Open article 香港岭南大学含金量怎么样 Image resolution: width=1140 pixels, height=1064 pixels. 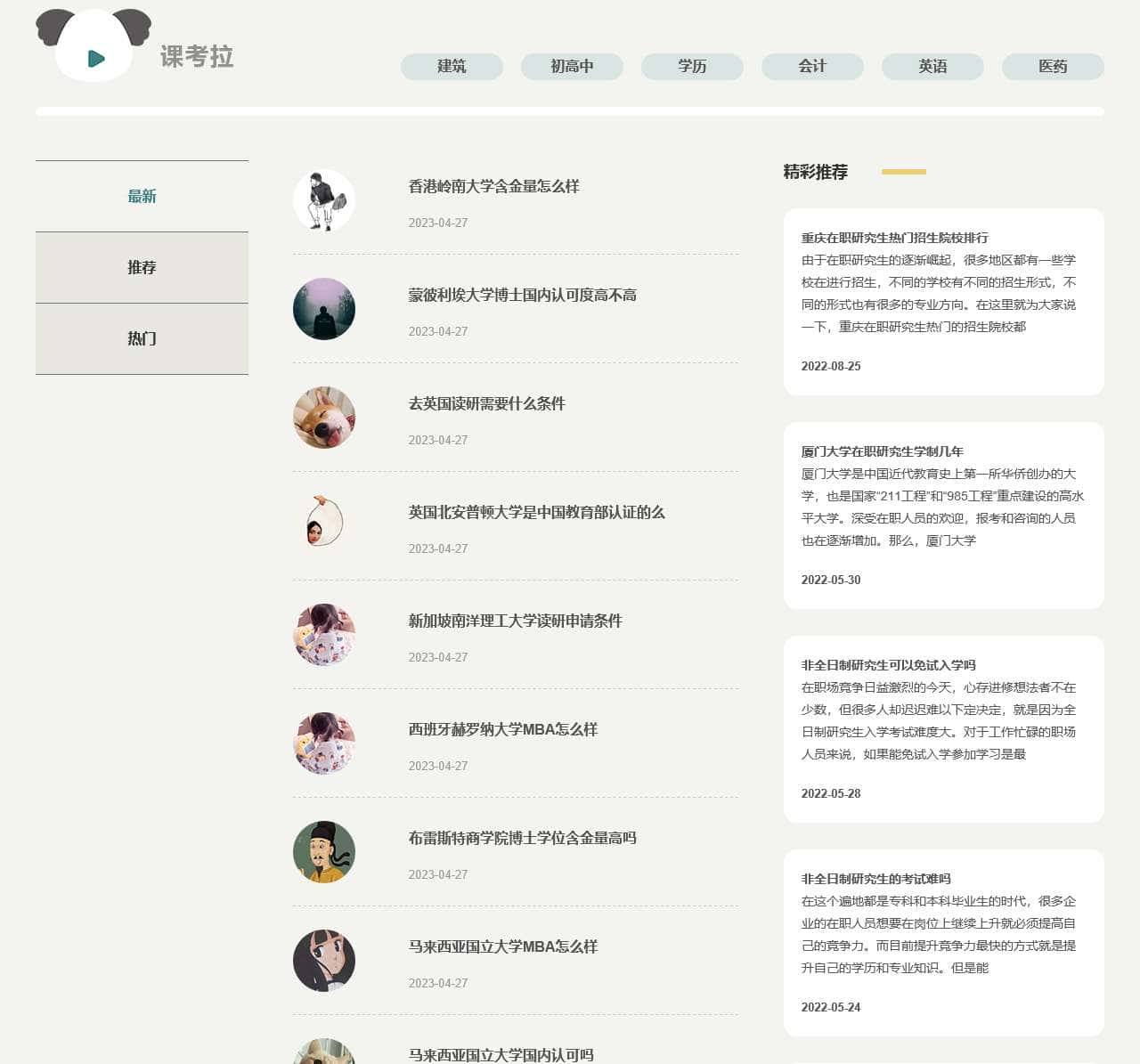[x=493, y=186]
